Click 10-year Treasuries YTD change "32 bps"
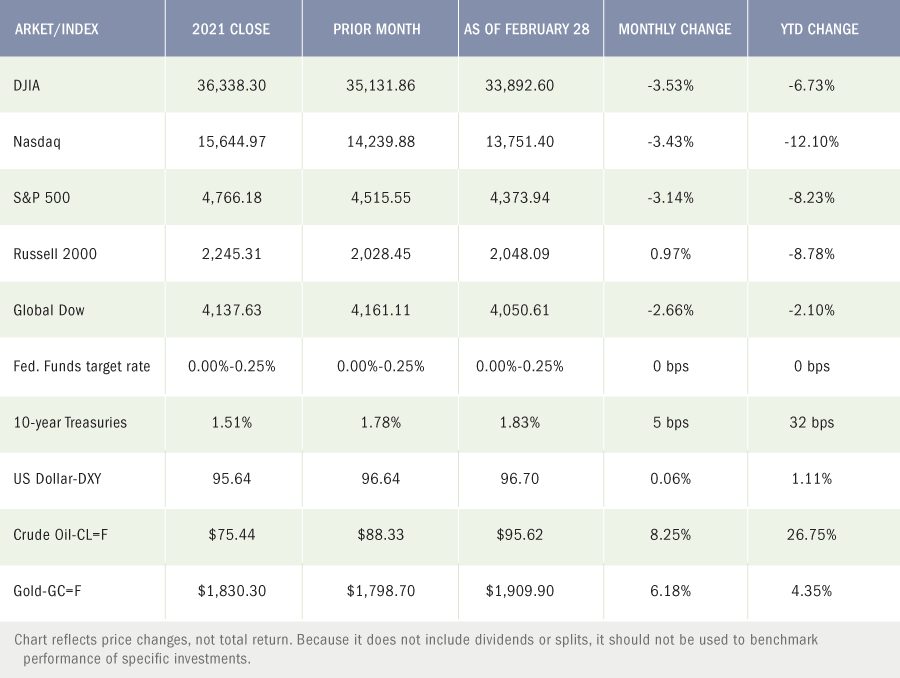This screenshot has height=678, width=900. tap(812, 423)
